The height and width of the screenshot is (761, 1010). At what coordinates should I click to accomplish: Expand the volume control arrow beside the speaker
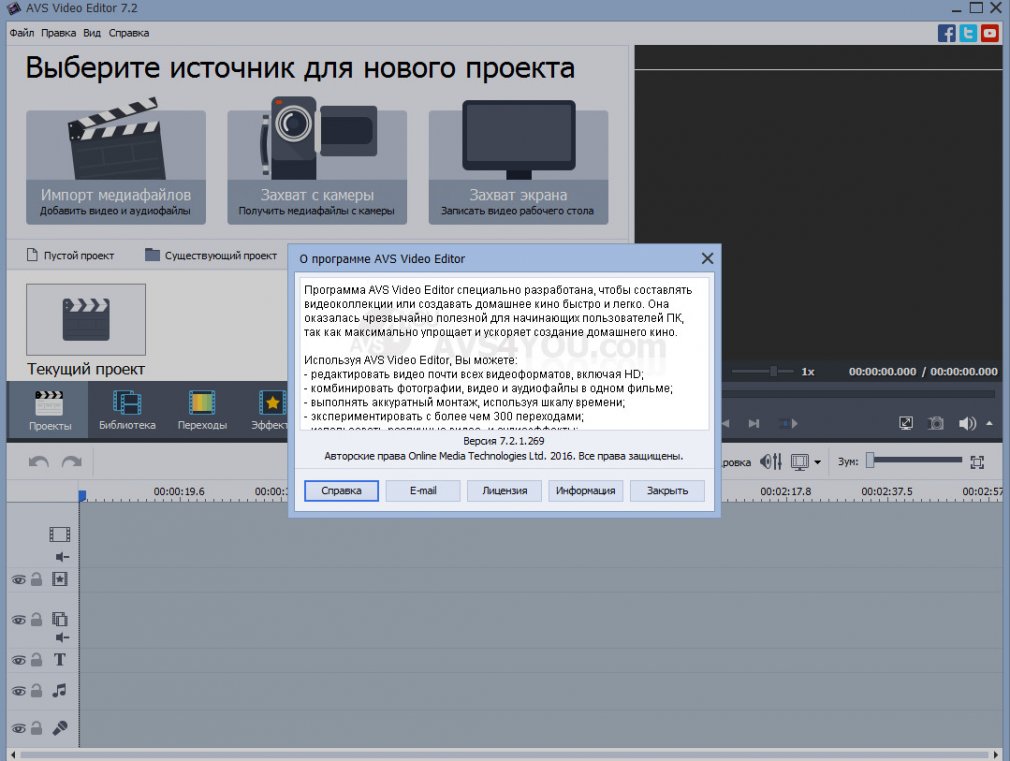click(x=989, y=423)
